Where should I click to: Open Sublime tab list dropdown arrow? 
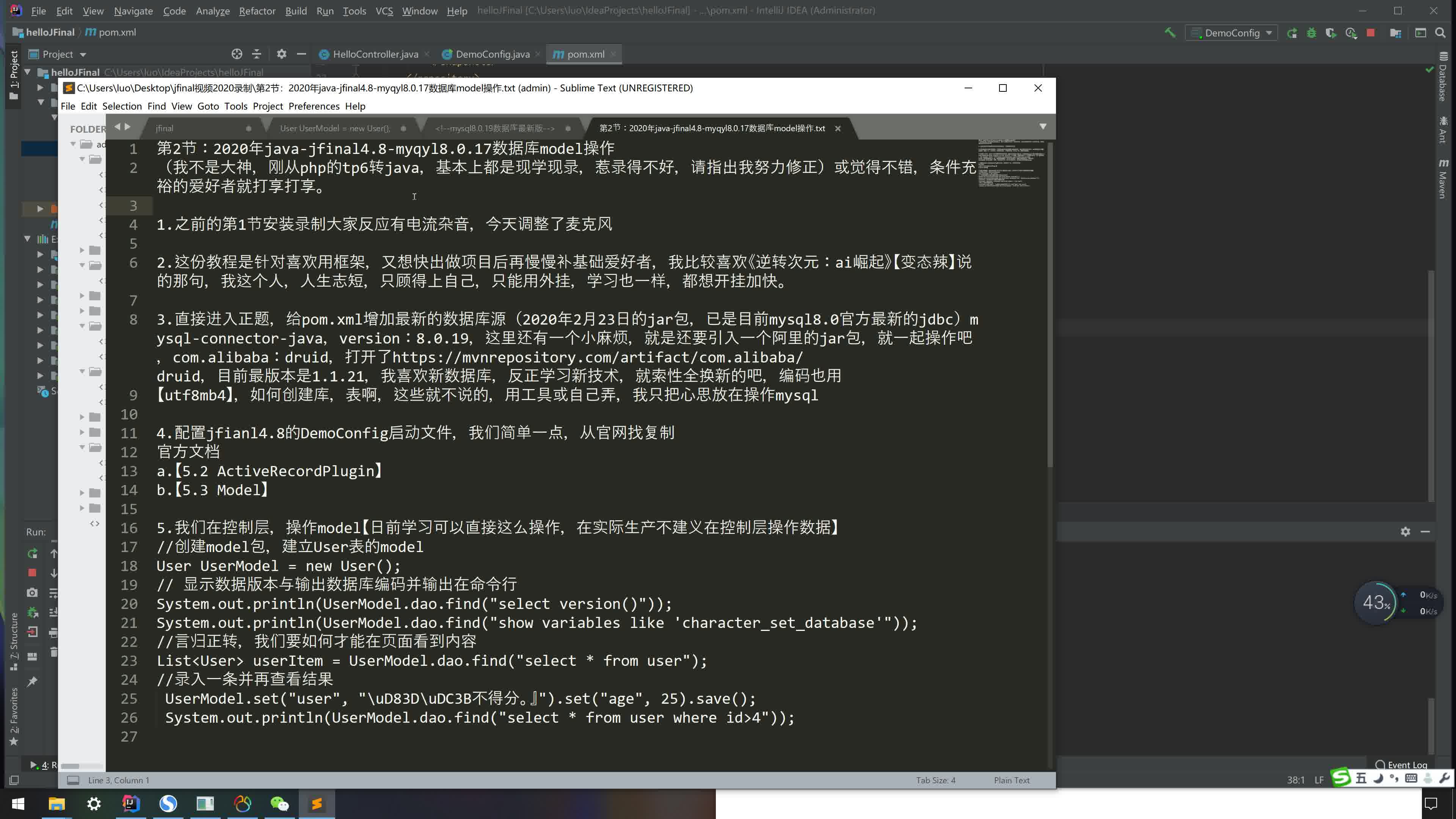[1043, 127]
